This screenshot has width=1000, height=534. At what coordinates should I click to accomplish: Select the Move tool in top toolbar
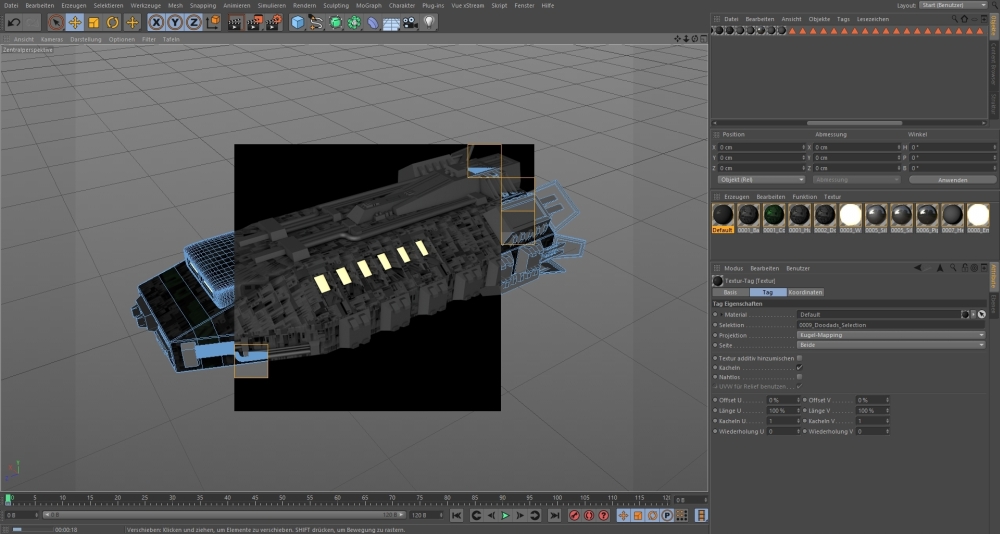[x=75, y=22]
